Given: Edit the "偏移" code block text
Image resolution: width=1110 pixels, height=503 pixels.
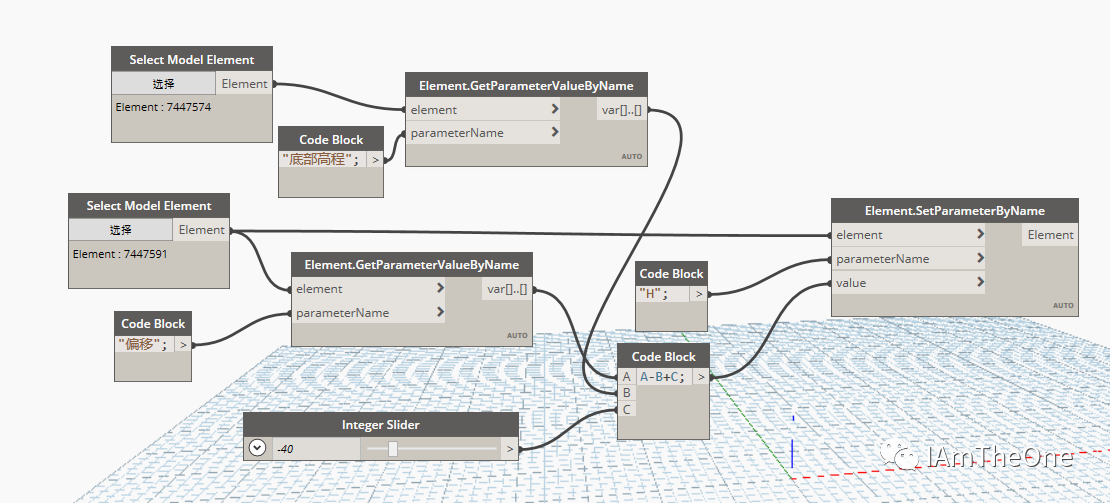Looking at the screenshot, I should [144, 345].
